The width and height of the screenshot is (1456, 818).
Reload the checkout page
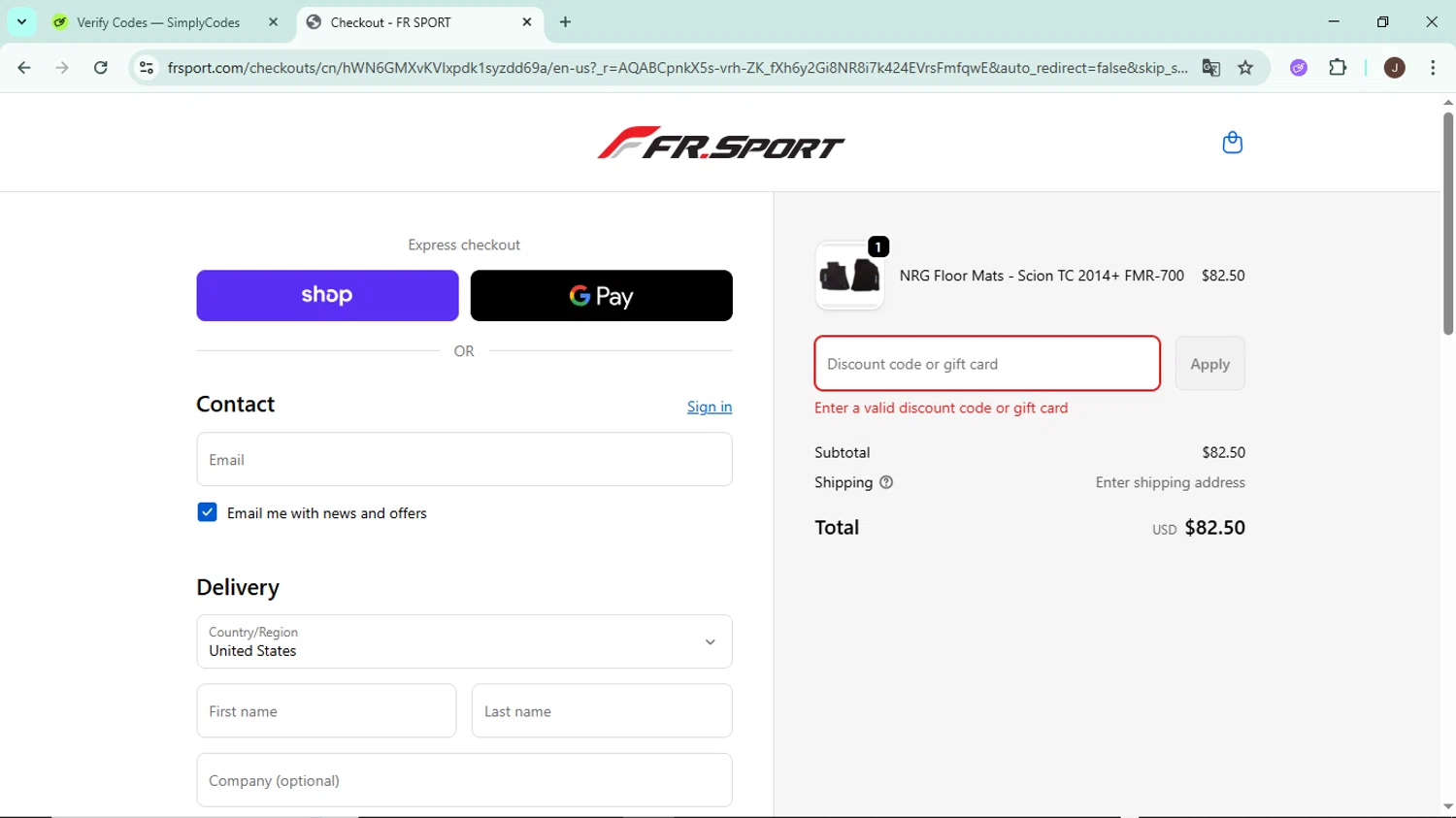[101, 68]
